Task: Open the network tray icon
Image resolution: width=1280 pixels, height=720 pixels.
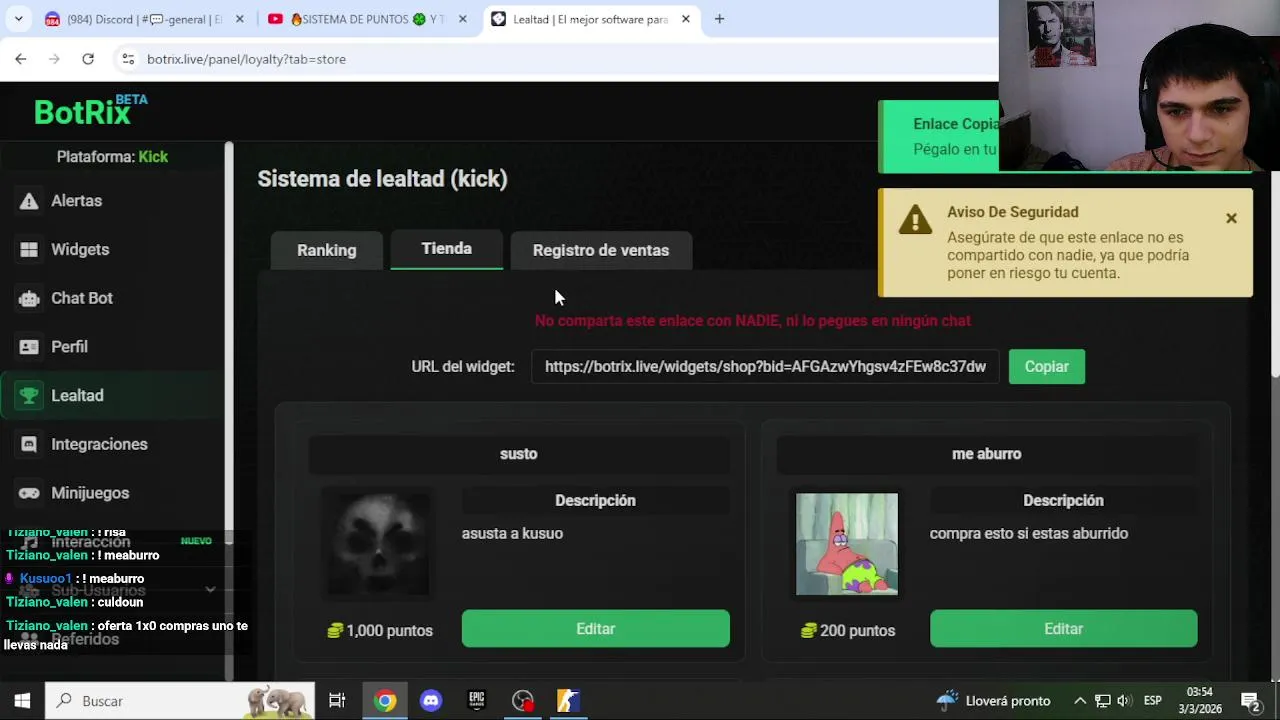Action: [1102, 701]
